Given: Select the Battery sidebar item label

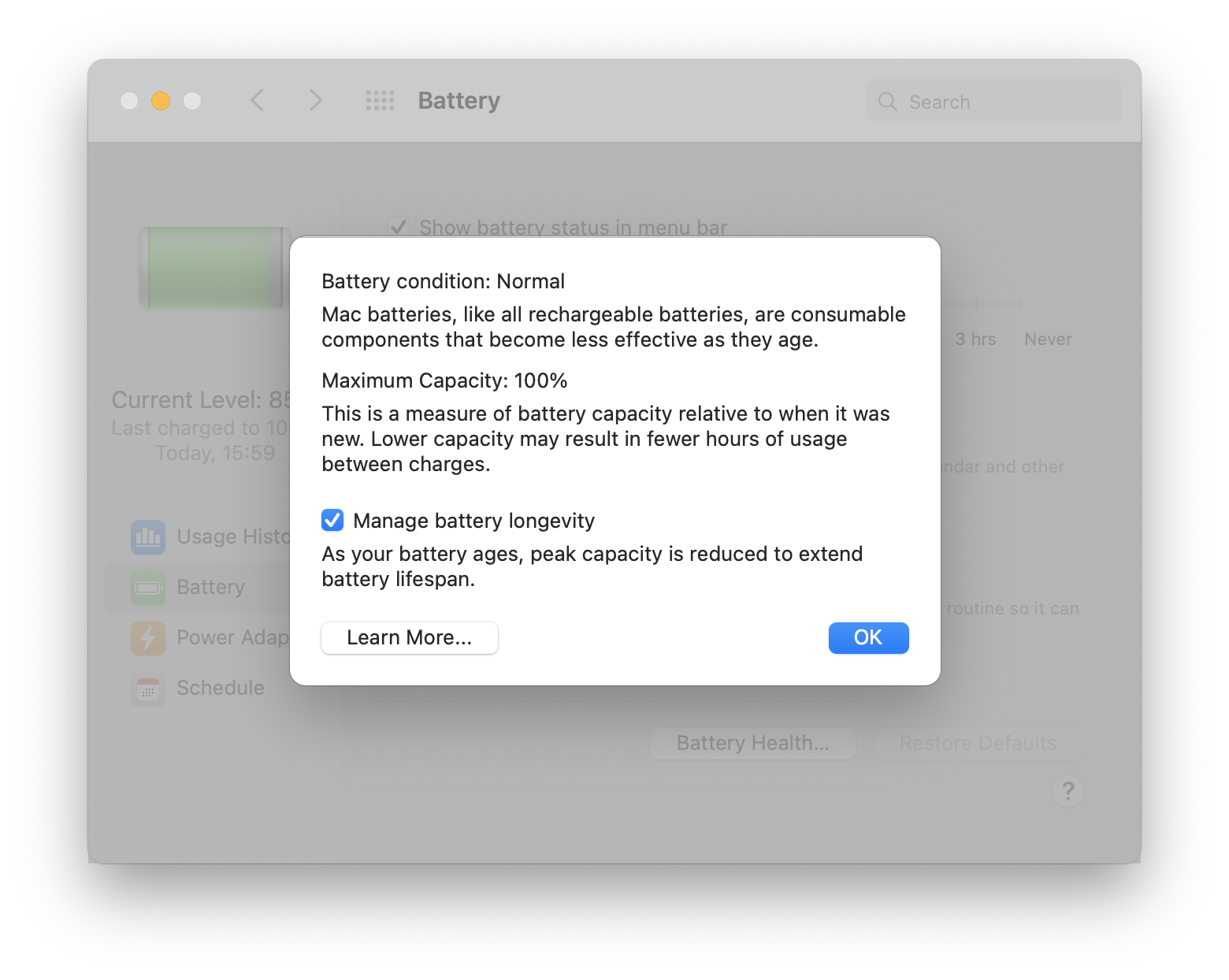Looking at the screenshot, I should pyautogui.click(x=211, y=587).
